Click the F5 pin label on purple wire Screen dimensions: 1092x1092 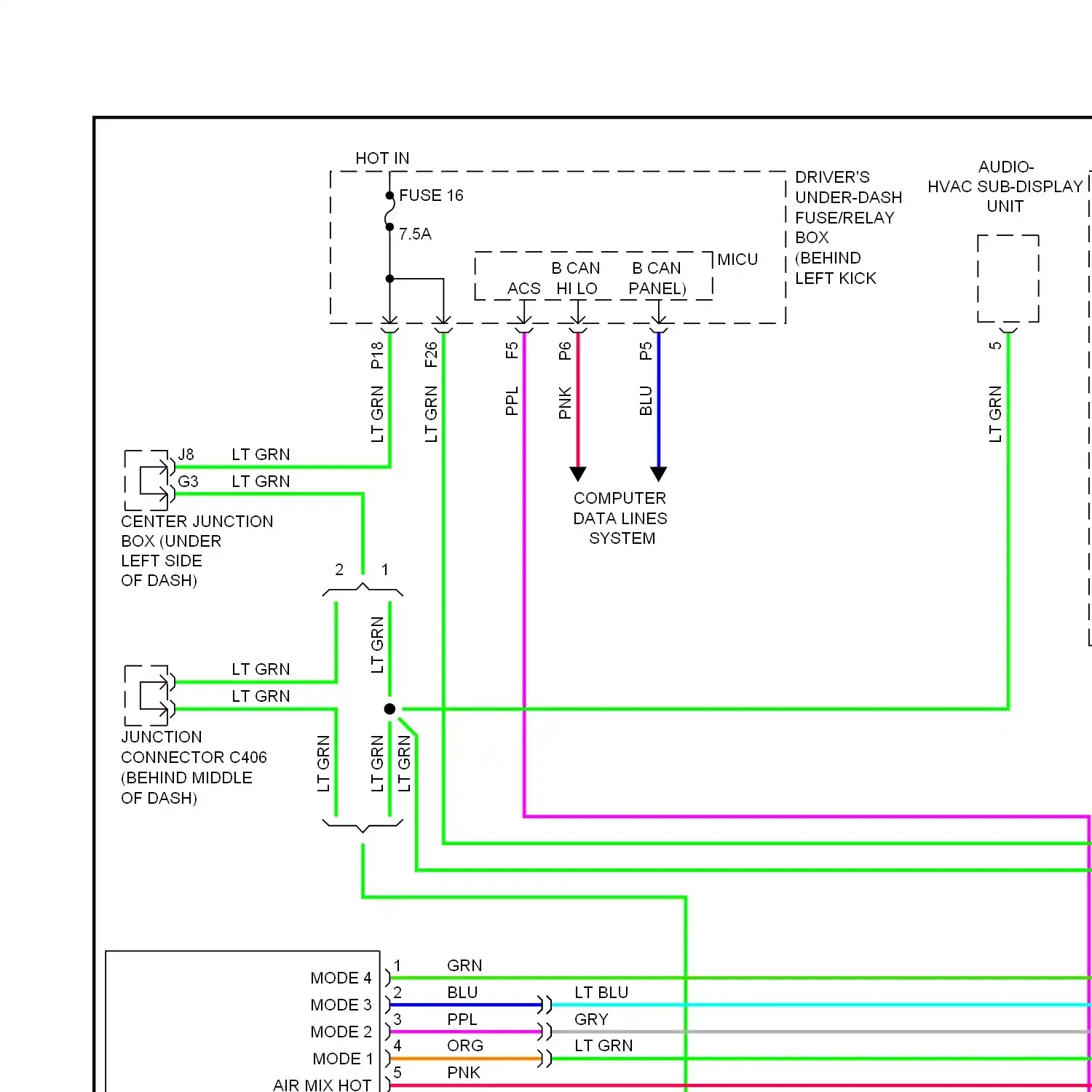click(x=512, y=351)
